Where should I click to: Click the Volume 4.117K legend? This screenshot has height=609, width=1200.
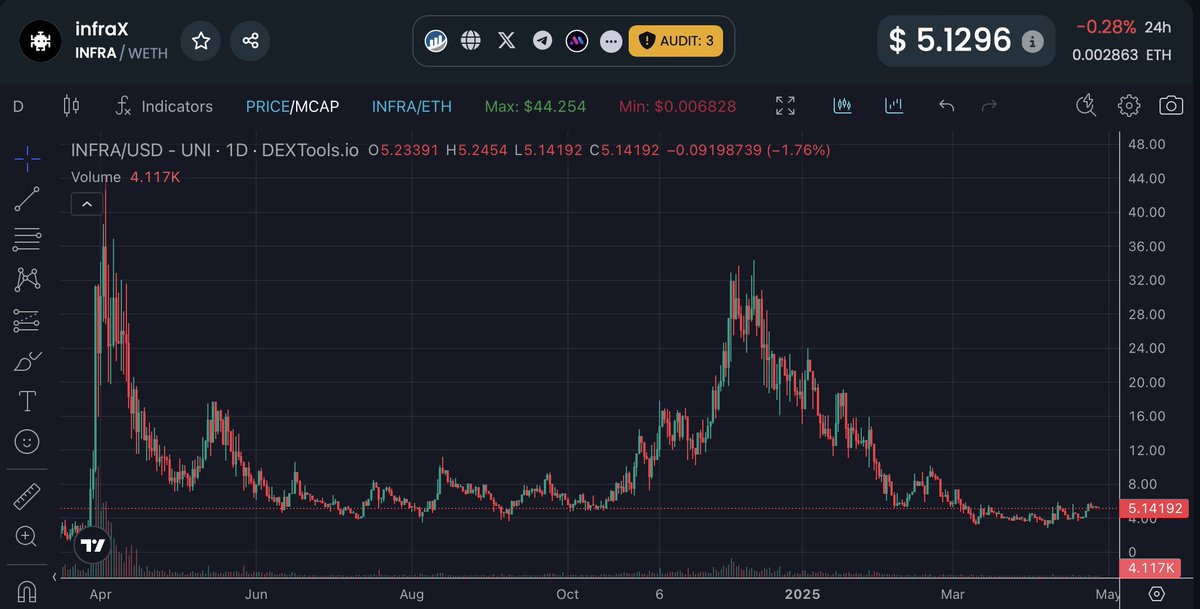[x=125, y=177]
